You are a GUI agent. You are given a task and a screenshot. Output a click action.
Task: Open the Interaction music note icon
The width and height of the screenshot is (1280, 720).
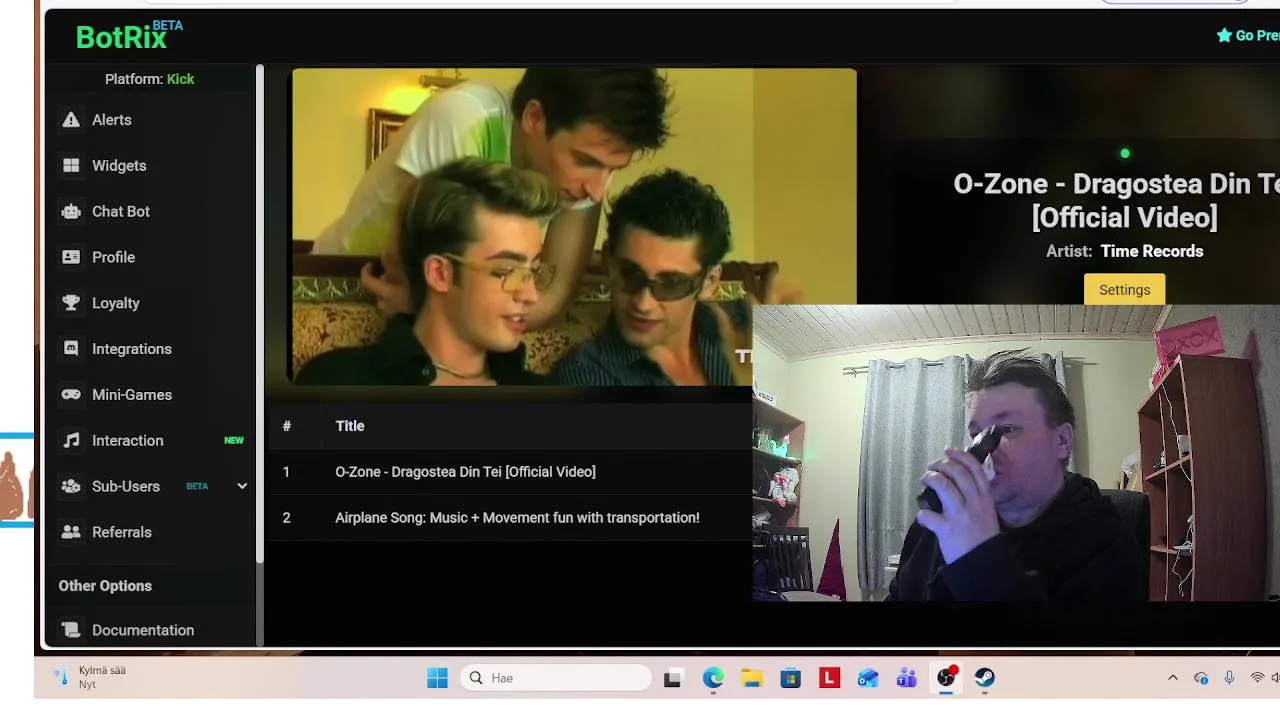tap(71, 441)
